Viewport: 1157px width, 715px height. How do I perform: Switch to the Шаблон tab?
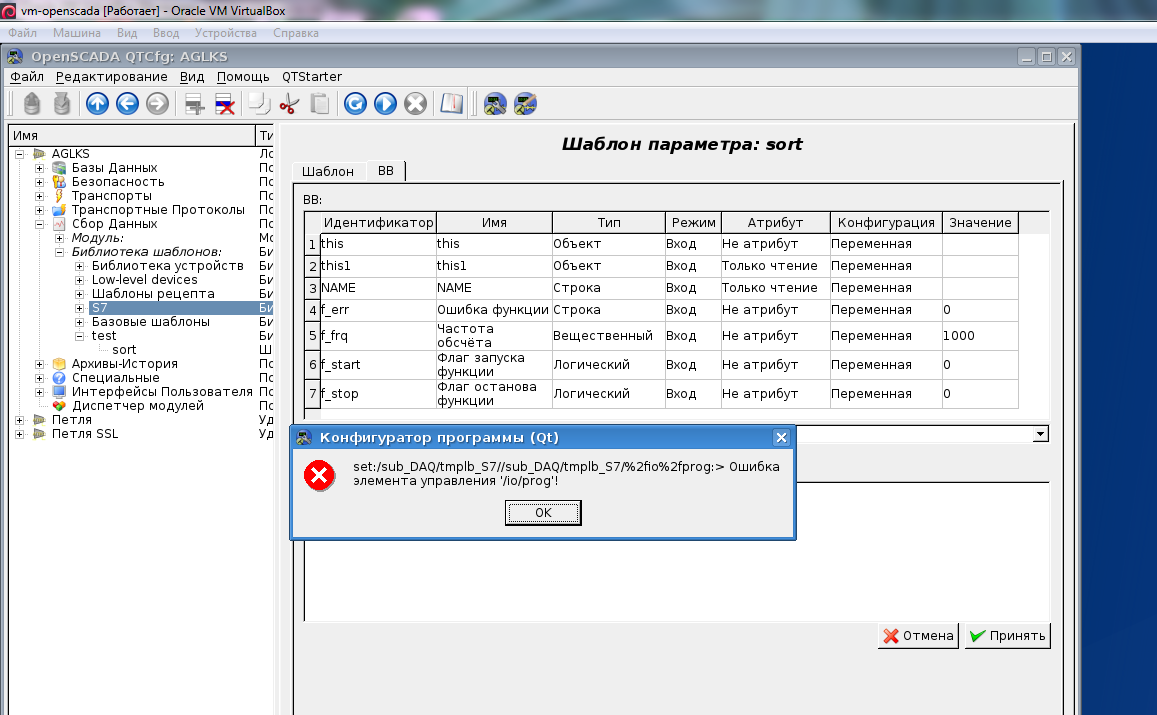click(x=327, y=172)
